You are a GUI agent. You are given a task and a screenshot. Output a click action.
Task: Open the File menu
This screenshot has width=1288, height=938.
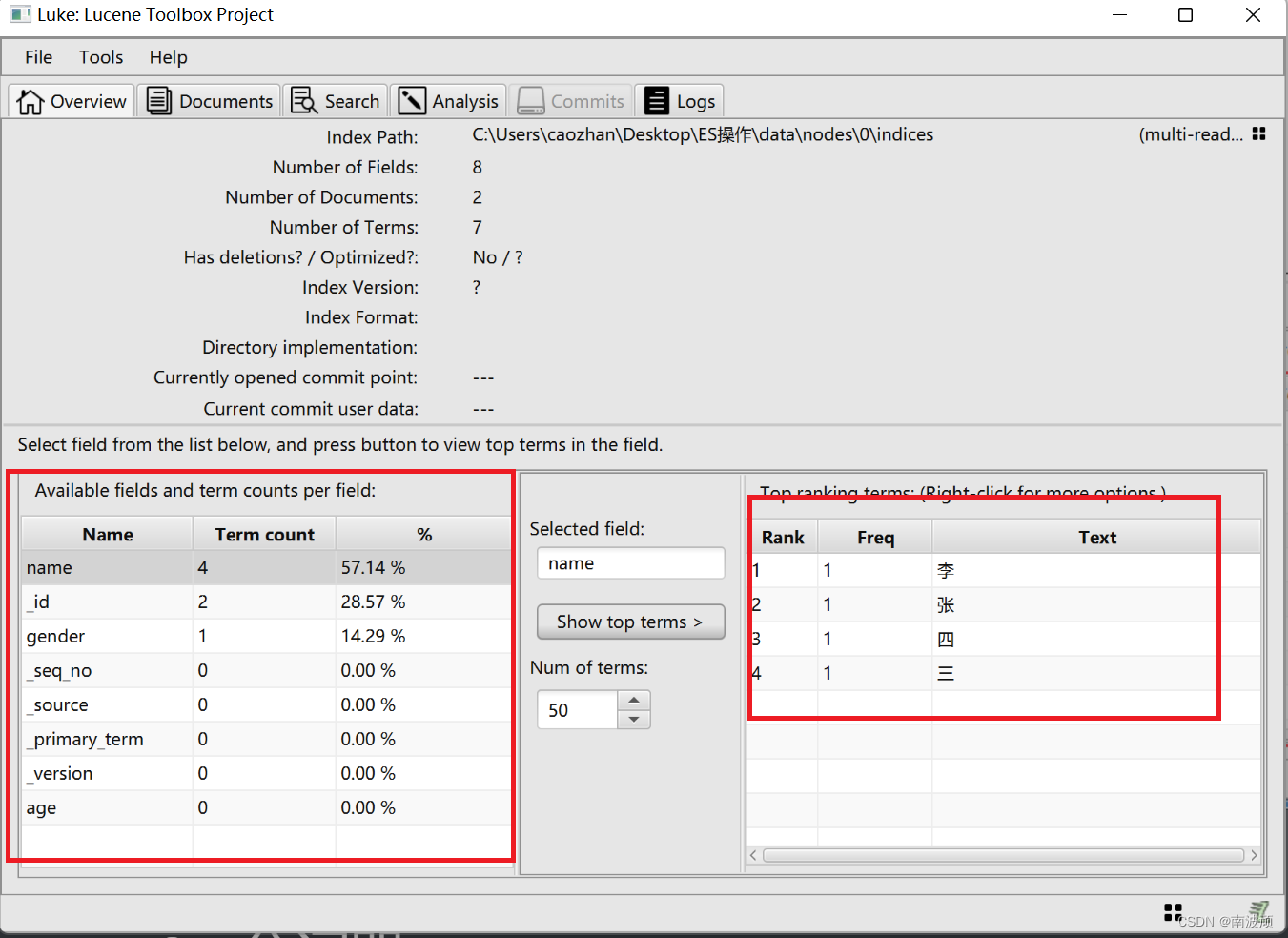point(38,57)
